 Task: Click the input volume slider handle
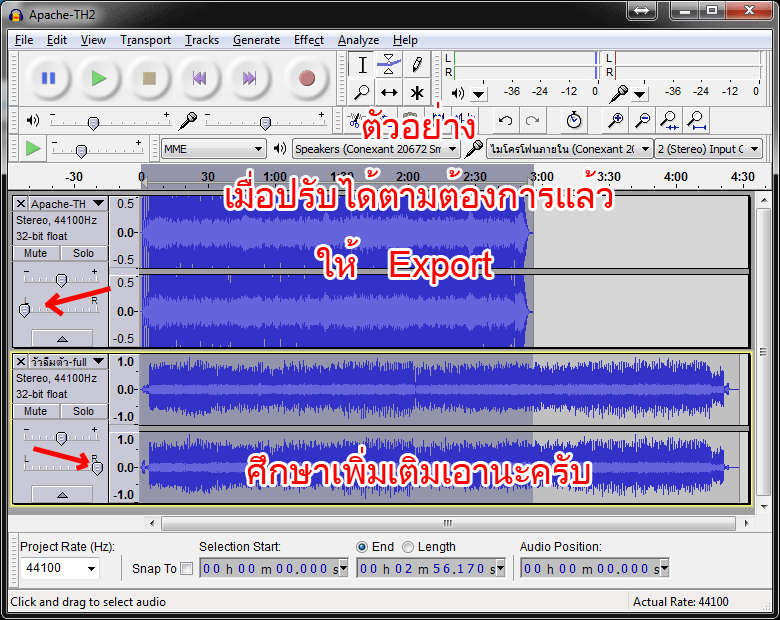click(266, 123)
